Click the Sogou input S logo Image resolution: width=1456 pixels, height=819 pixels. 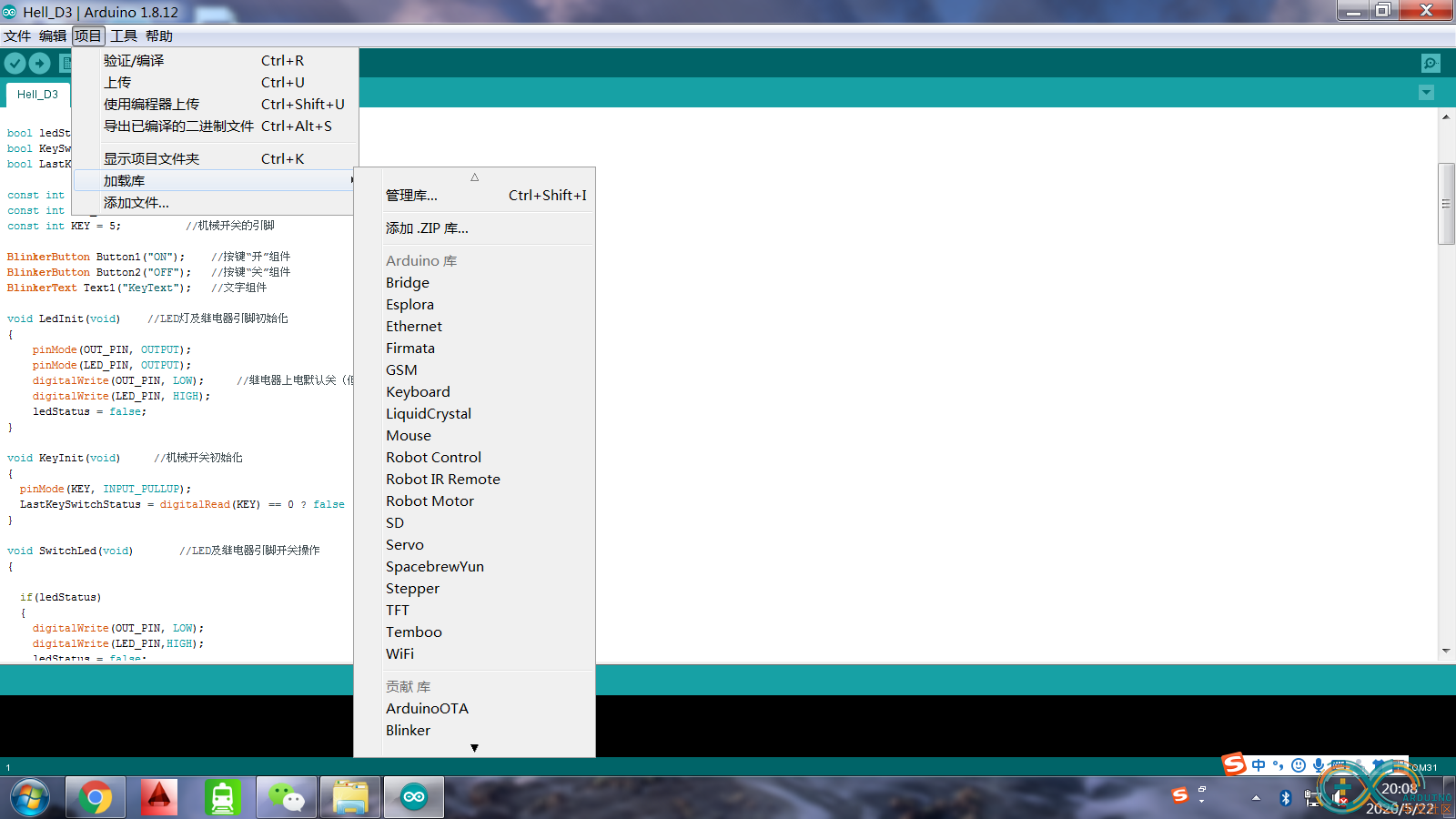point(1234,764)
